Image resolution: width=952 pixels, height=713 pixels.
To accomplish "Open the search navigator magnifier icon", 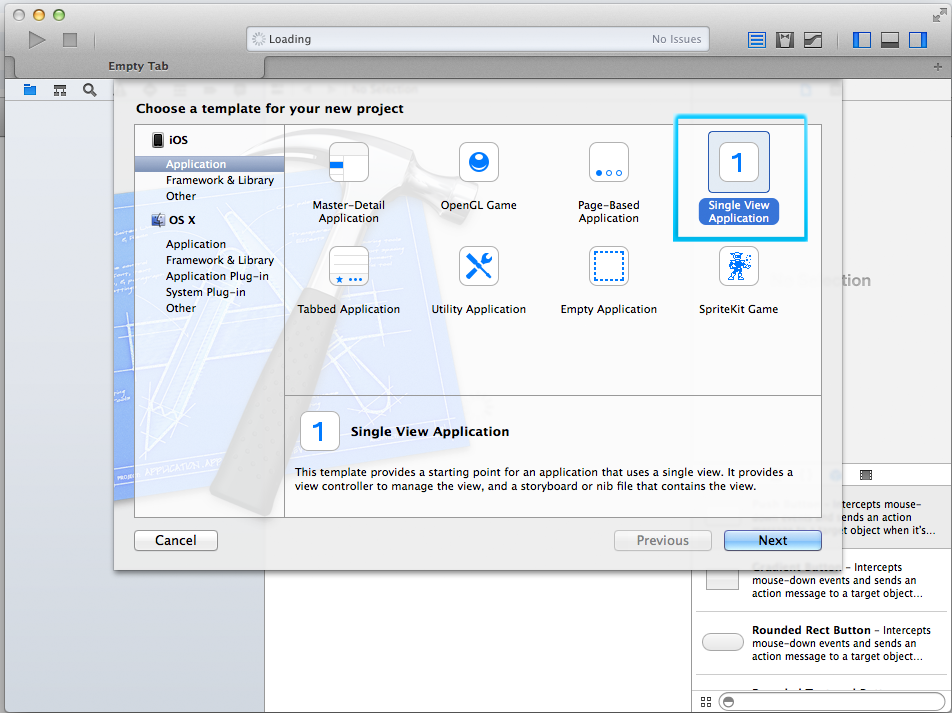I will coord(89,90).
